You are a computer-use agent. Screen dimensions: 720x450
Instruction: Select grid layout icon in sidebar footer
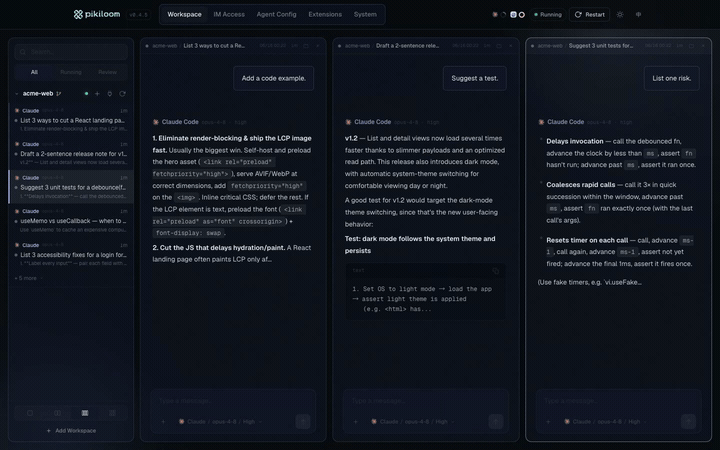pyautogui.click(x=112, y=413)
